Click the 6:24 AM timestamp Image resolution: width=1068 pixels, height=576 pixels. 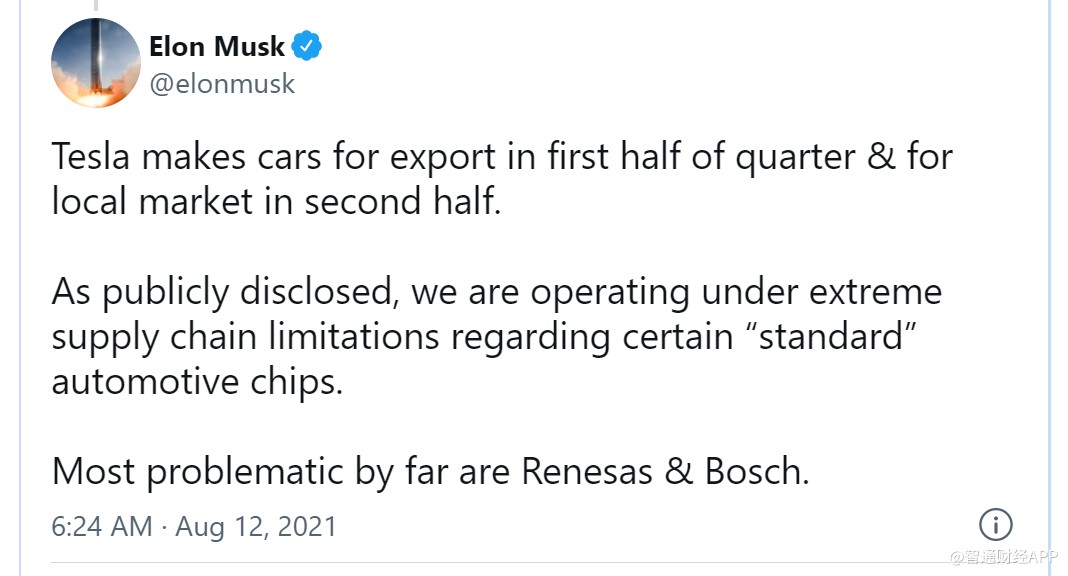click(x=102, y=526)
